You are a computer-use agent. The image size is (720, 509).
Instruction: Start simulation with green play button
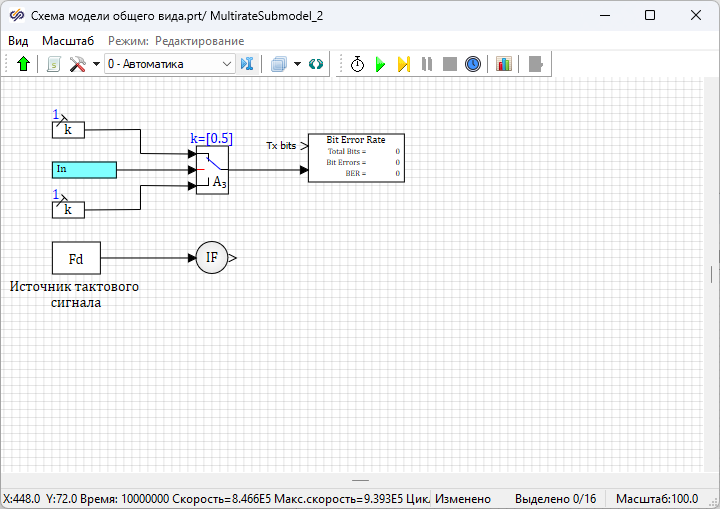click(380, 64)
